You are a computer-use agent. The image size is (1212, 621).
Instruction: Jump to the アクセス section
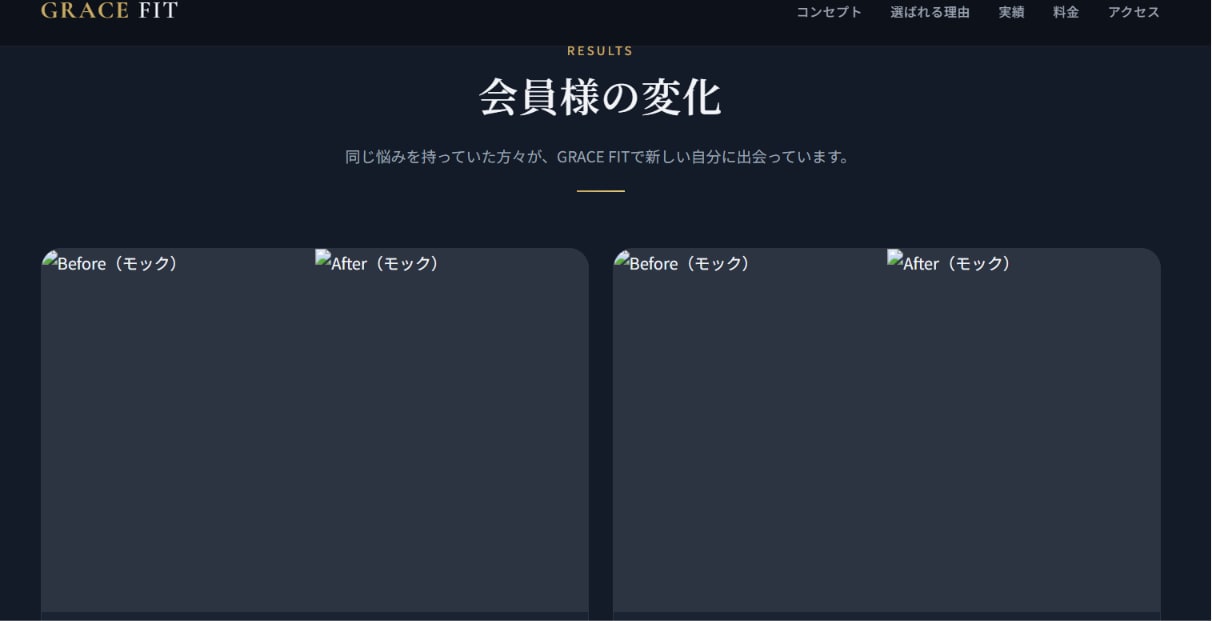point(1133,12)
